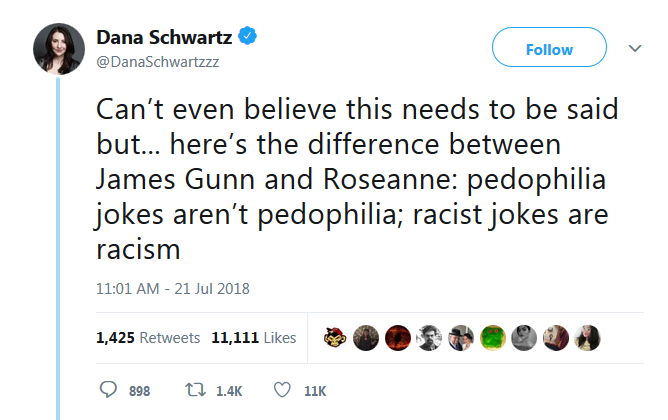Click Dana Schwartz's profile photo

[x=59, y=48]
